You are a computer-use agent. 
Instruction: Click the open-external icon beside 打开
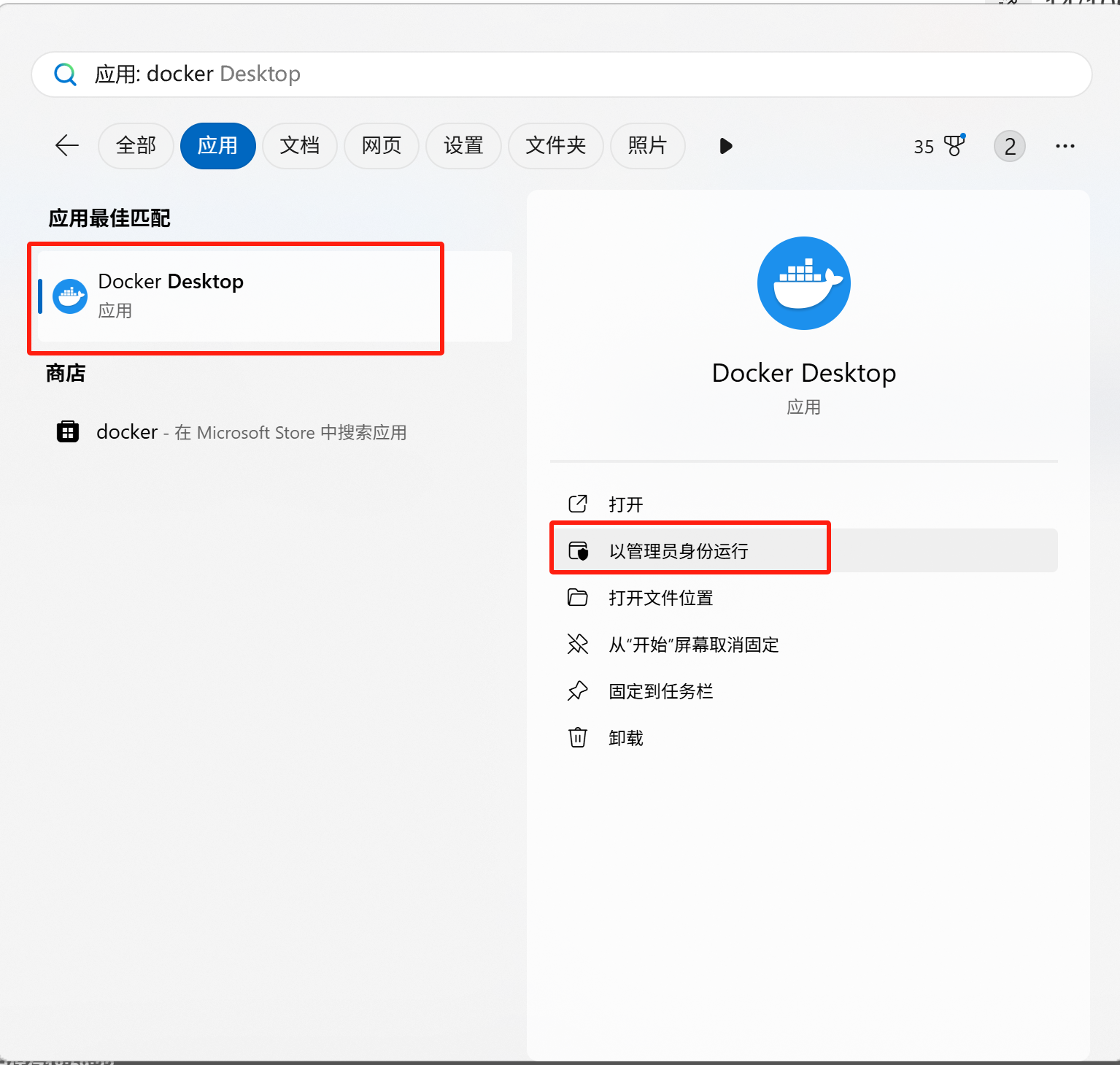[577, 504]
